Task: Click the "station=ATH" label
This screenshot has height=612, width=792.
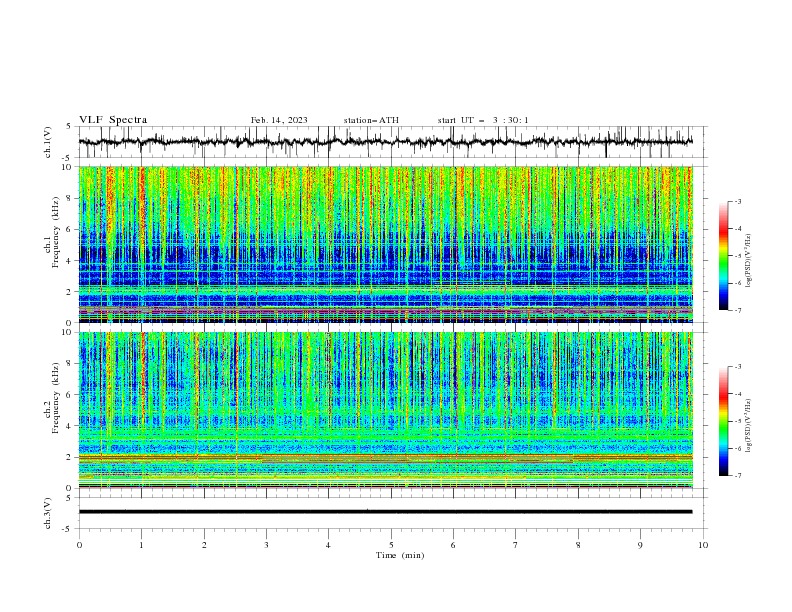Action: pos(371,120)
